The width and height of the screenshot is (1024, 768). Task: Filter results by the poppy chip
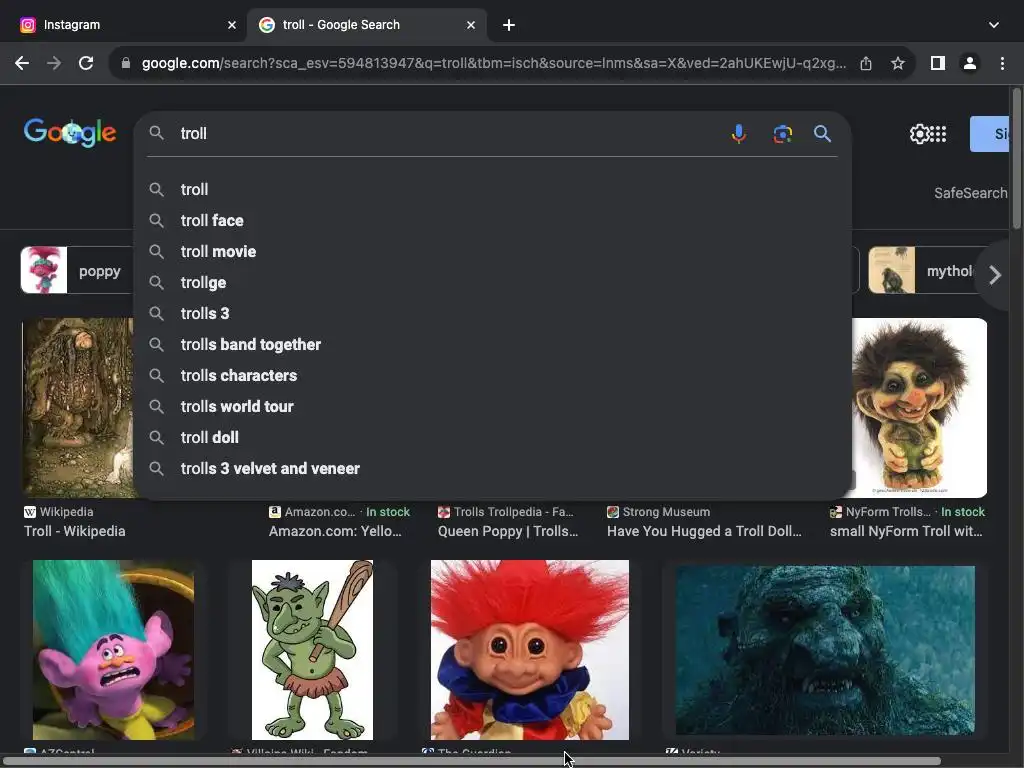(77, 270)
